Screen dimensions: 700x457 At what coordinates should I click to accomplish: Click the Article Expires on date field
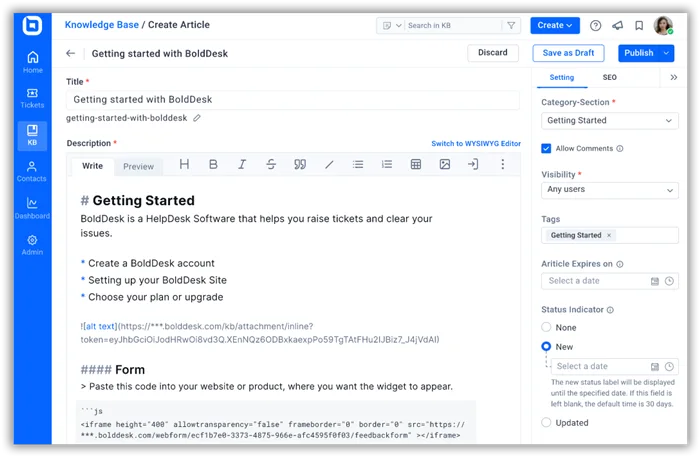610,281
